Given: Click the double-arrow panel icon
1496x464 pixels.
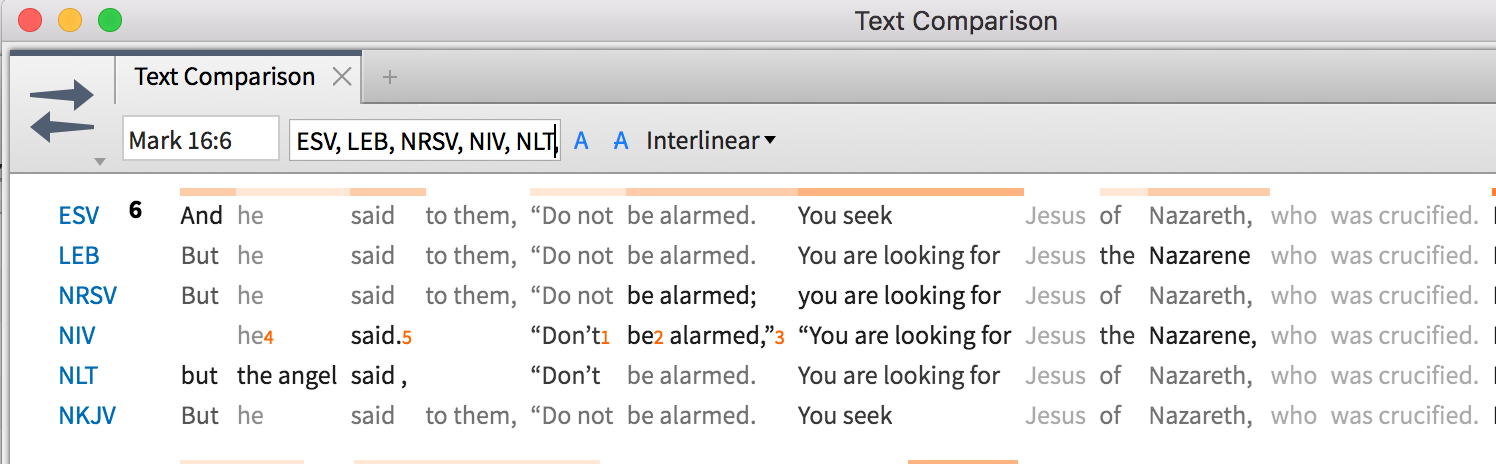Looking at the screenshot, I should [62, 110].
